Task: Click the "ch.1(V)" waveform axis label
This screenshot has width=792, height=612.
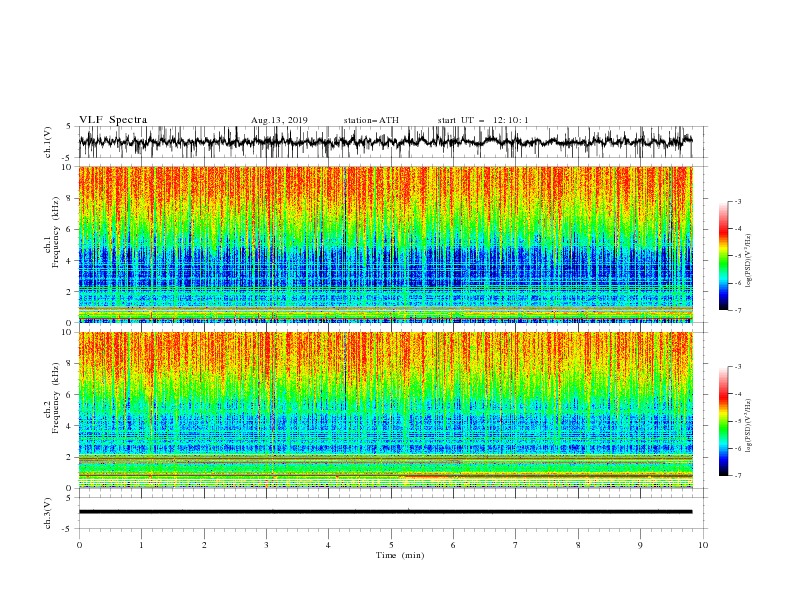Action: 48,142
